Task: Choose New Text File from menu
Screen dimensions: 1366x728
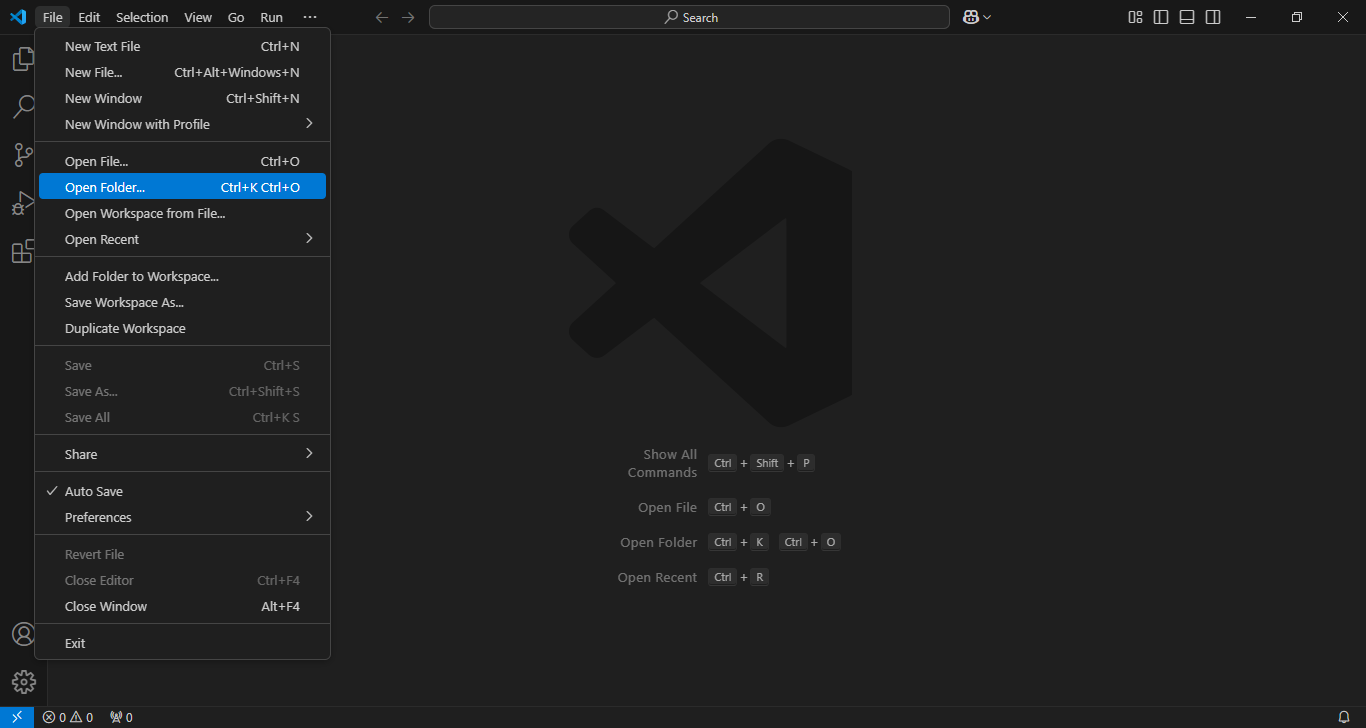Action: point(103,46)
